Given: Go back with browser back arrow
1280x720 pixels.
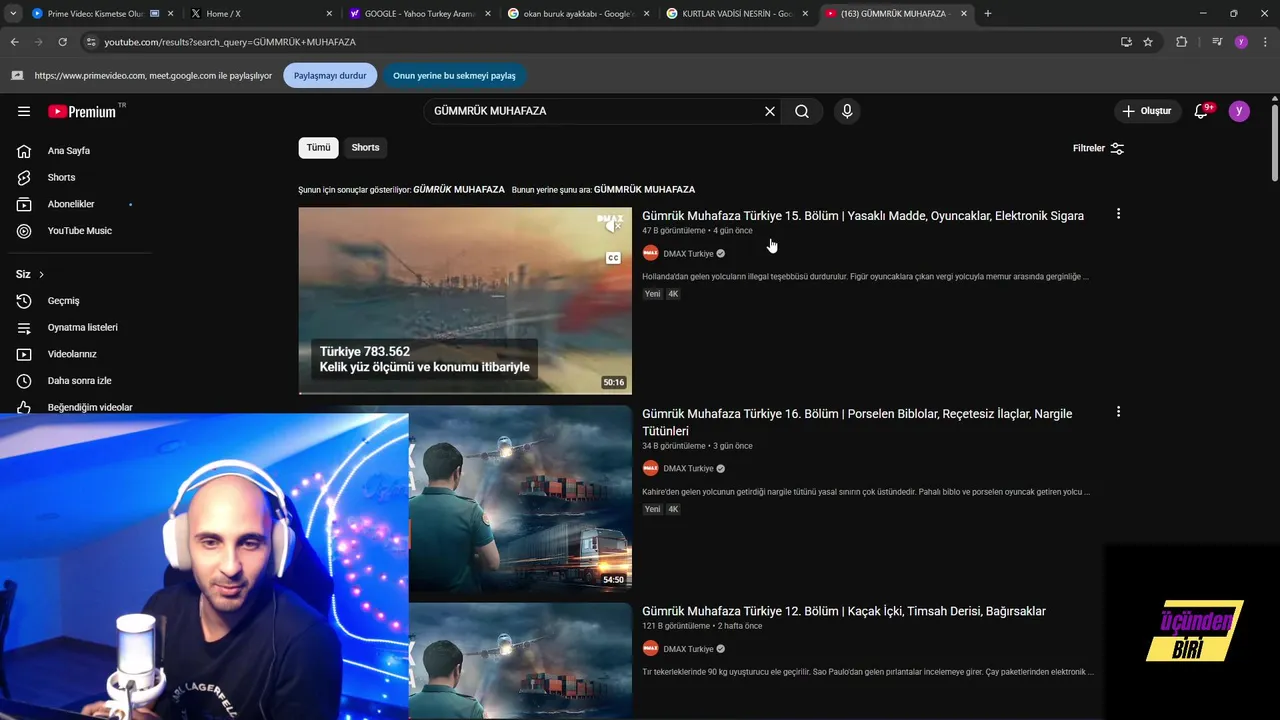Looking at the screenshot, I should 14,42.
